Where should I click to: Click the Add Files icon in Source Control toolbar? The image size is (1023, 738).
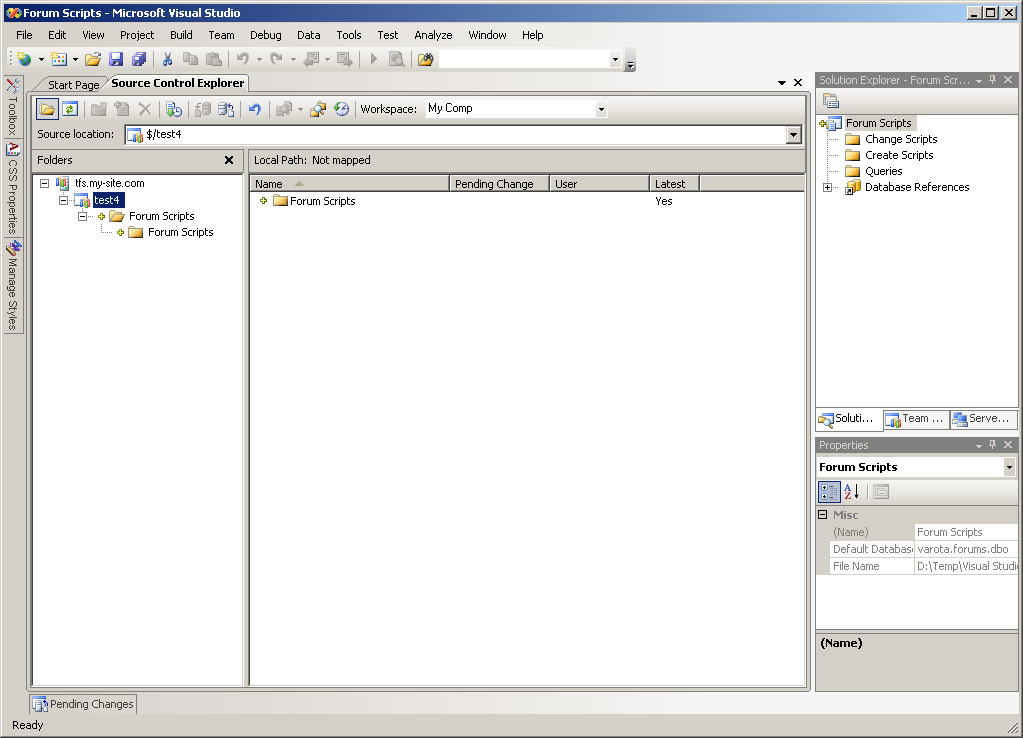(121, 109)
